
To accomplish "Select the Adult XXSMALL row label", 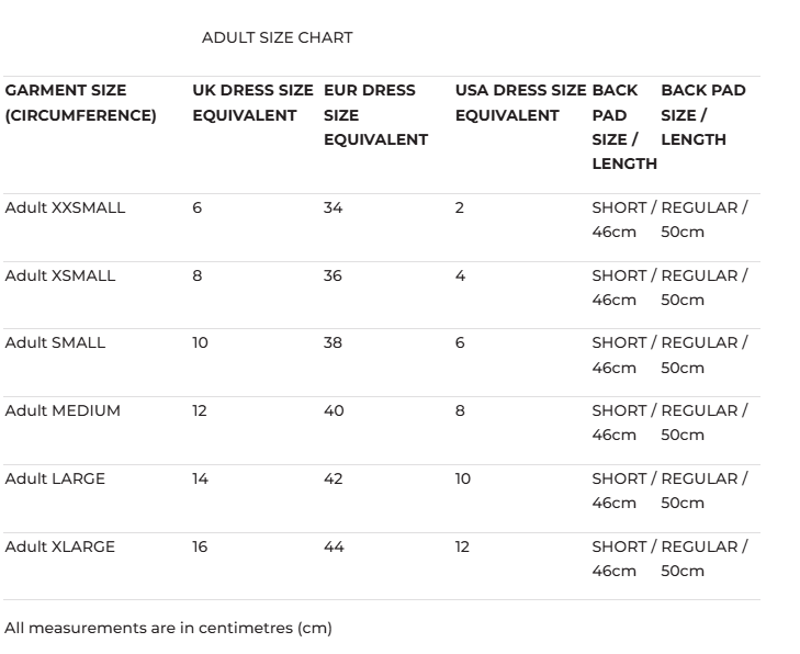I will tap(65, 208).
